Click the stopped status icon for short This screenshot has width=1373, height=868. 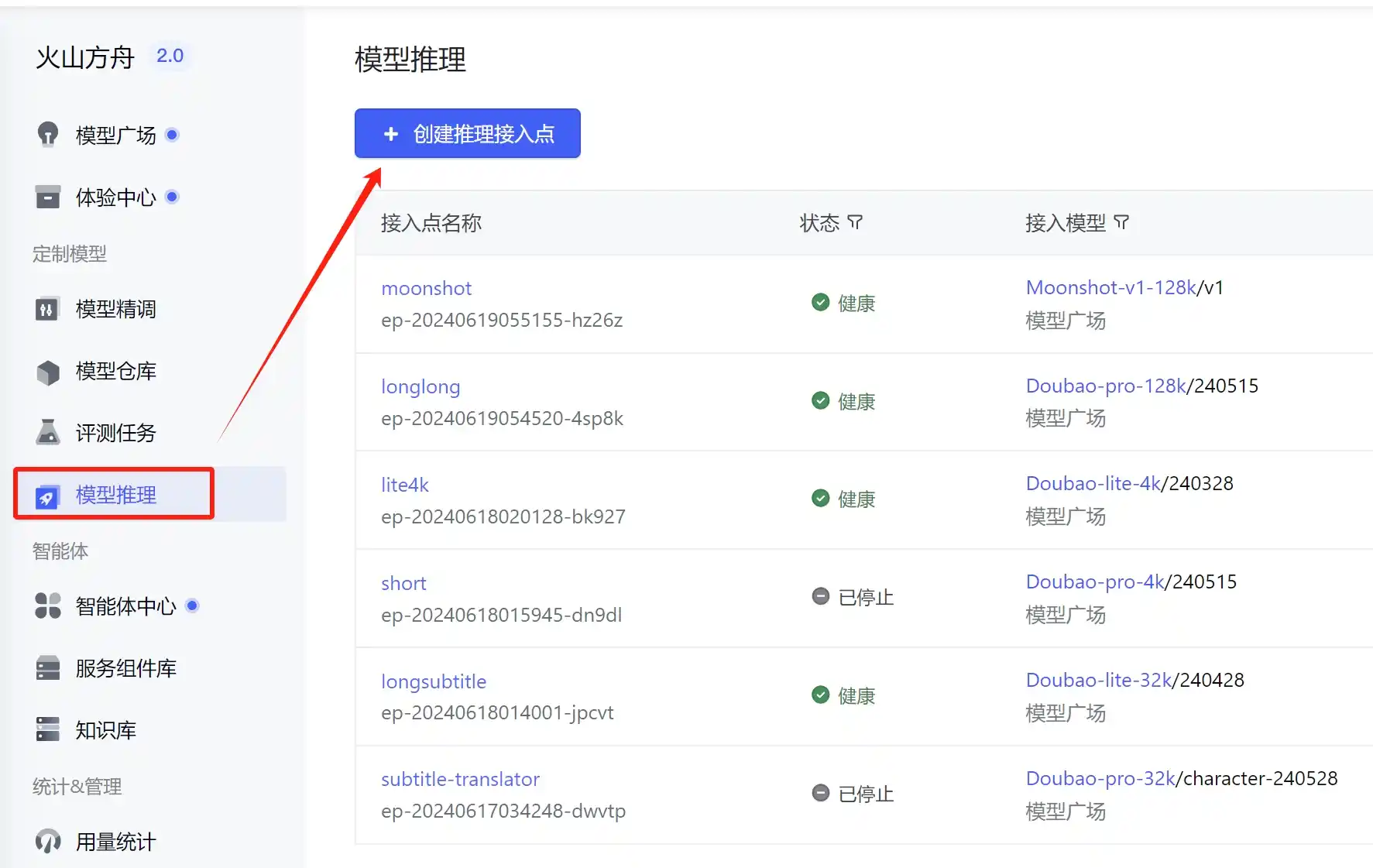[821, 596]
